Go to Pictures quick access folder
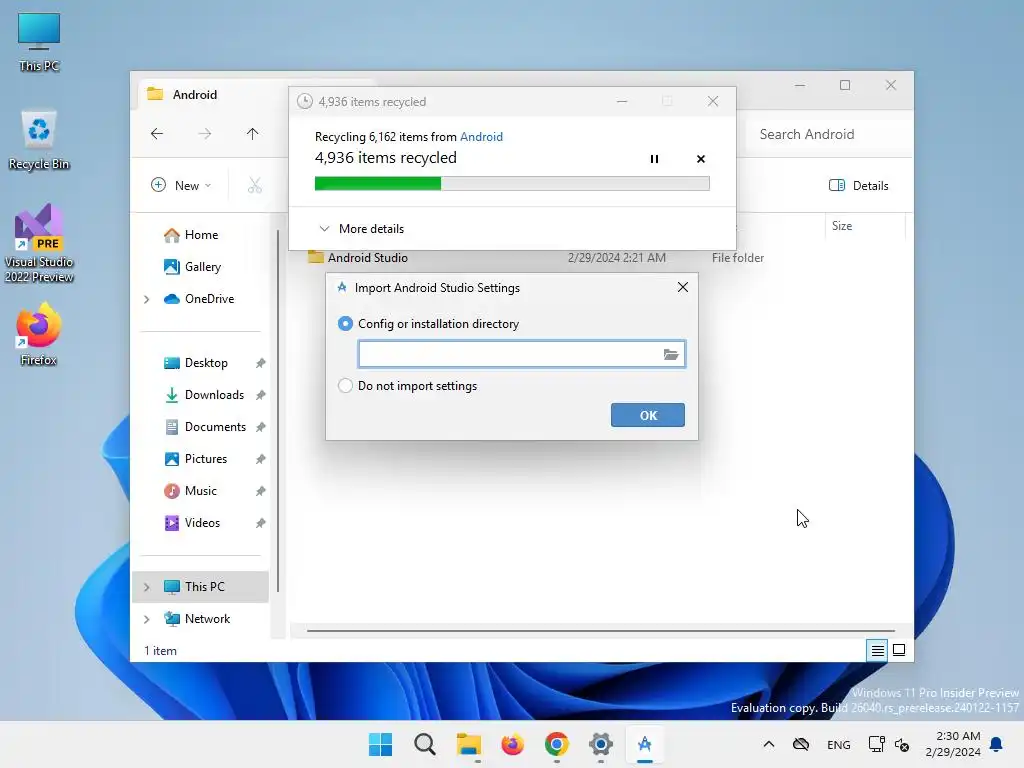Screen dimensions: 1024x768 195,459
